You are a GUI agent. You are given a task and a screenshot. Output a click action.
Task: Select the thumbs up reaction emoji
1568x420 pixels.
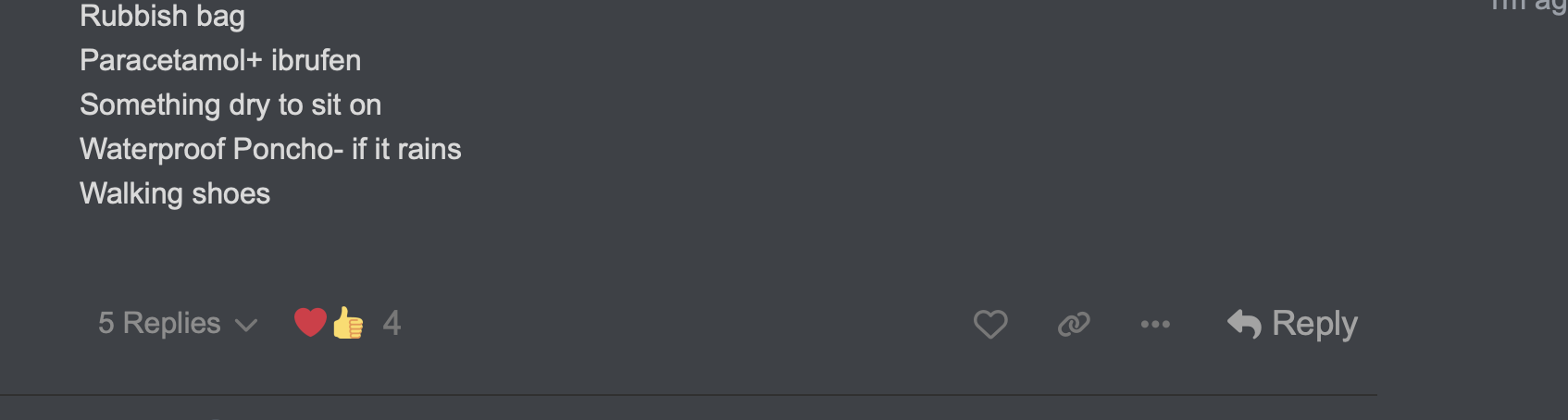tap(348, 323)
